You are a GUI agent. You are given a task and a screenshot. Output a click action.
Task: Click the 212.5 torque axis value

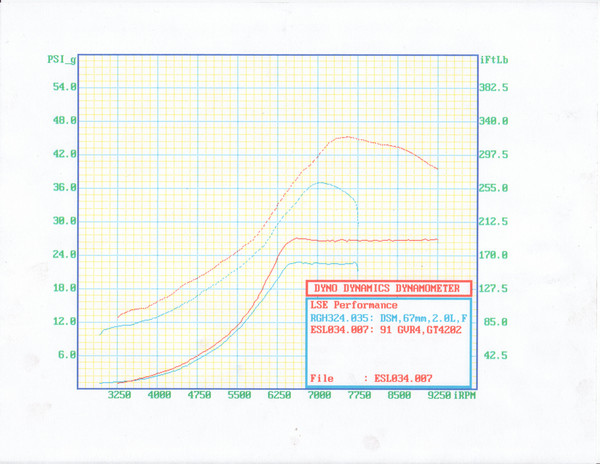[x=494, y=221]
